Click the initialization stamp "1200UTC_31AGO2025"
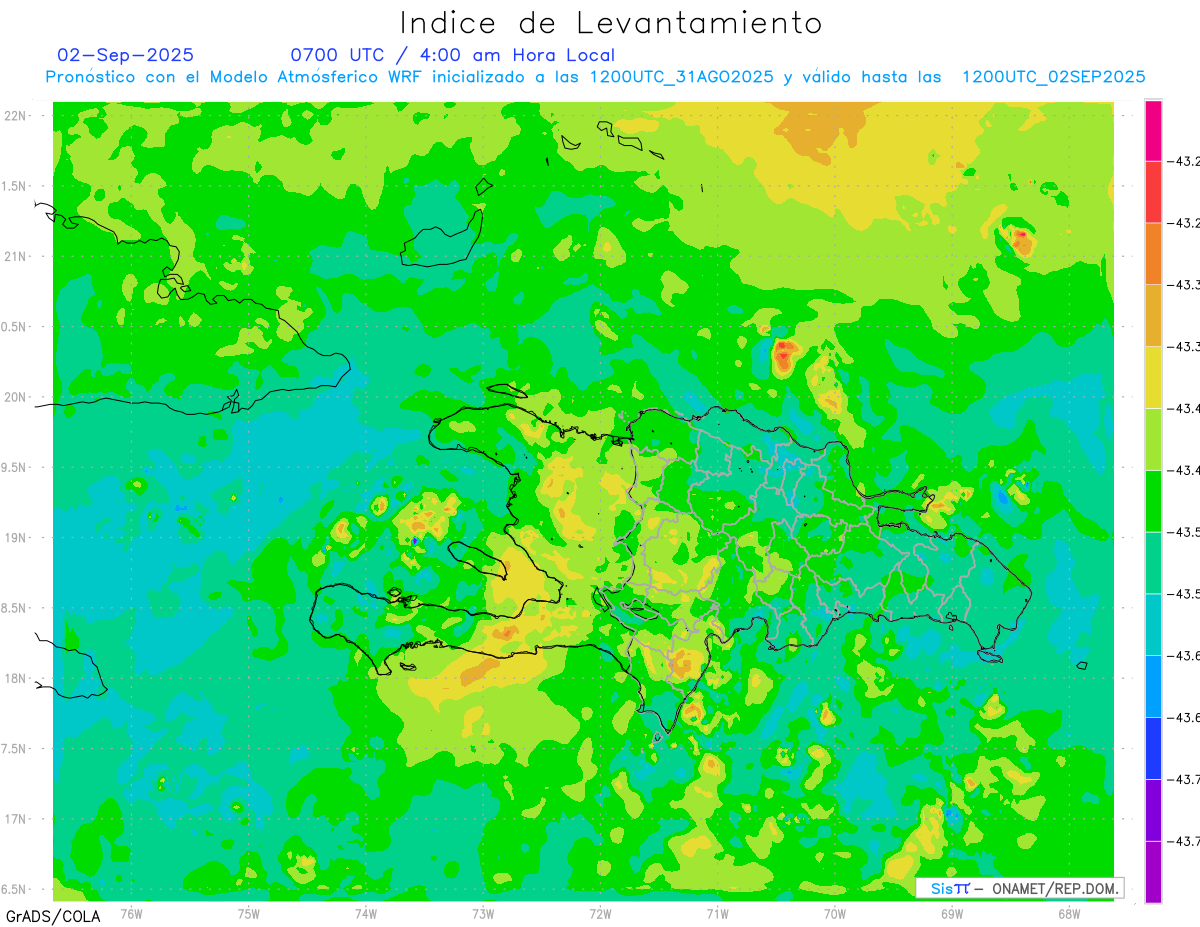This screenshot has width=1200, height=927. click(x=682, y=77)
